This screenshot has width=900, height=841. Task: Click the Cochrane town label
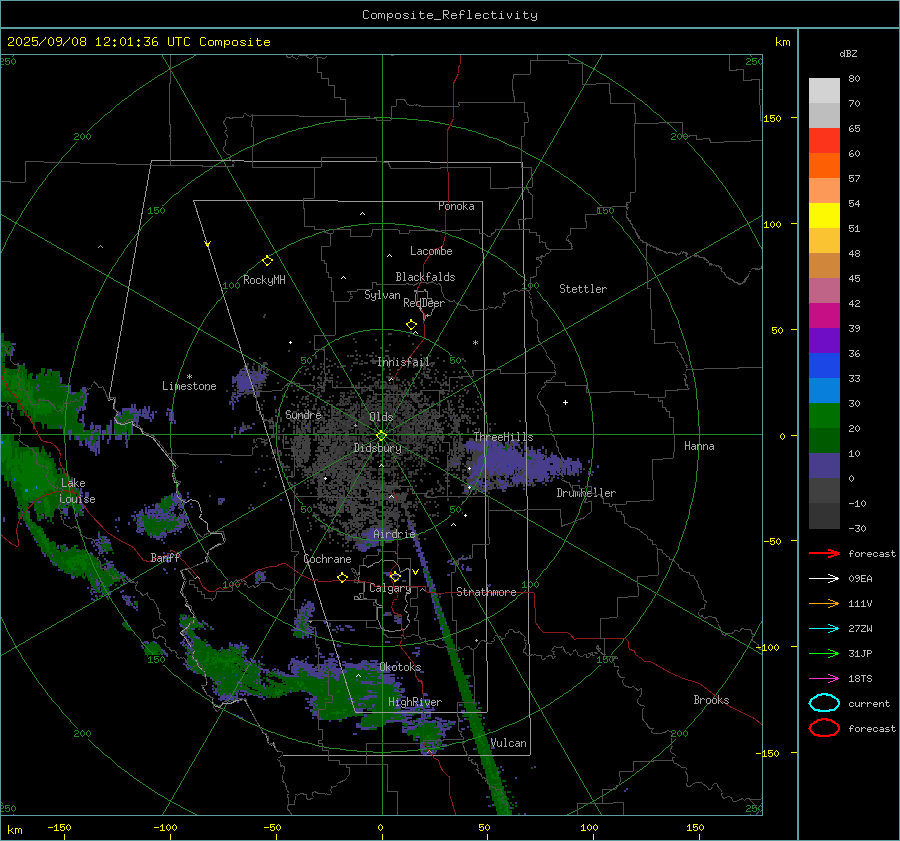click(327, 559)
